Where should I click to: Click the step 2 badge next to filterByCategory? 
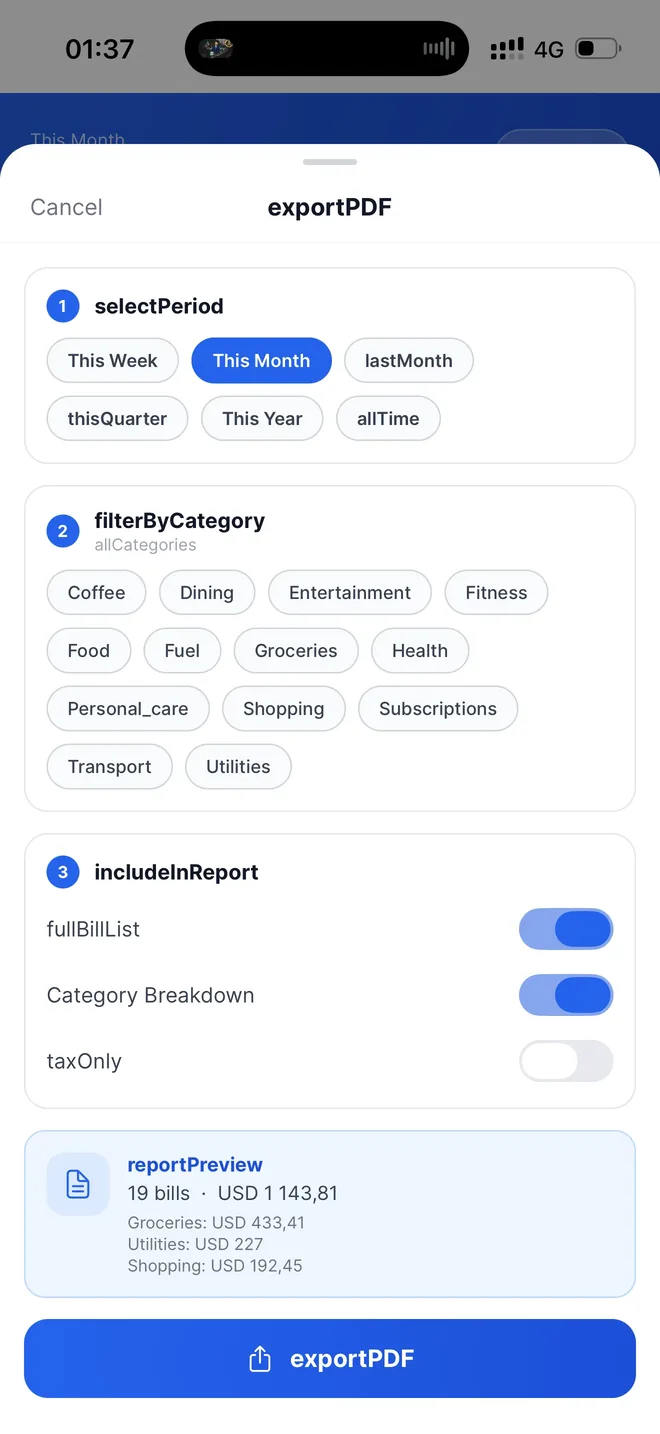click(63, 531)
